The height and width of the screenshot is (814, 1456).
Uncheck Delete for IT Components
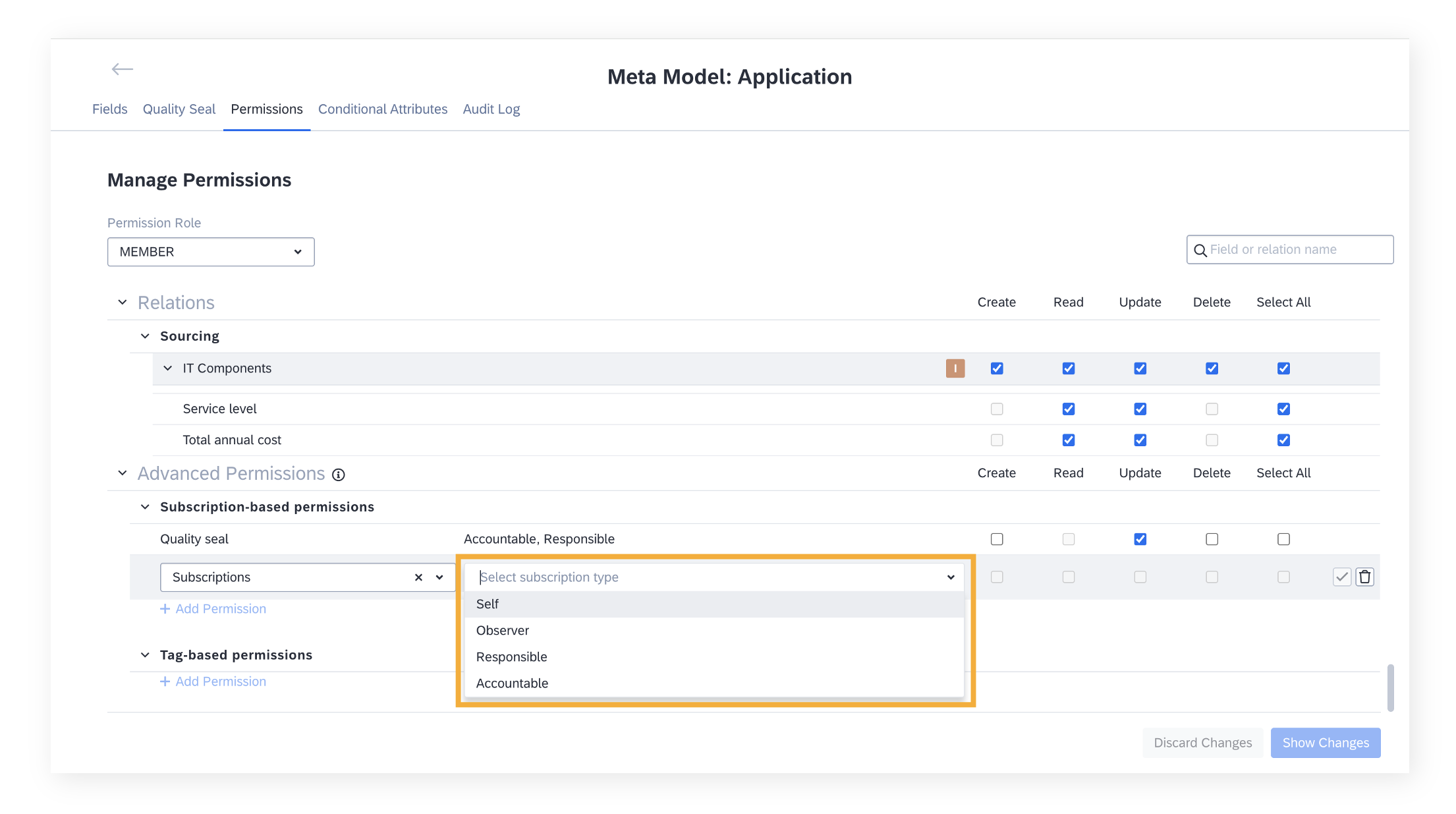1212,368
